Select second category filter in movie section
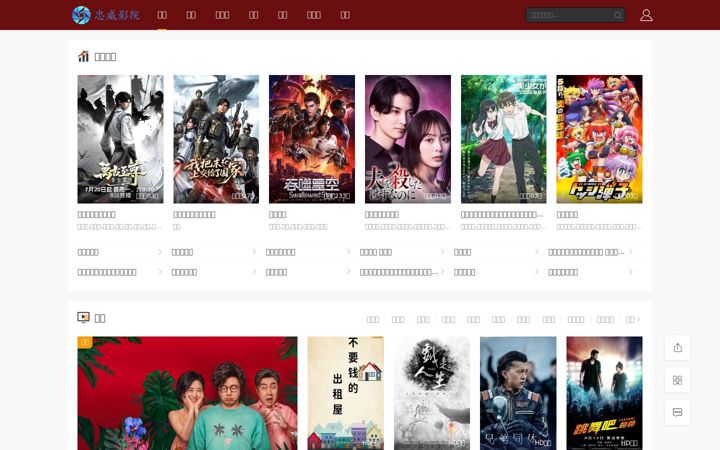 coord(398,319)
